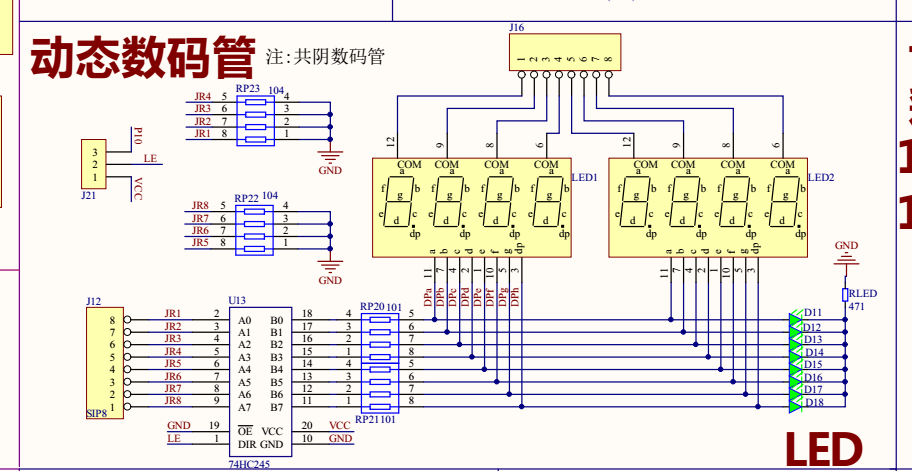
Task: Select the leftmost seven-segment digit of LED2
Action: coord(634,202)
